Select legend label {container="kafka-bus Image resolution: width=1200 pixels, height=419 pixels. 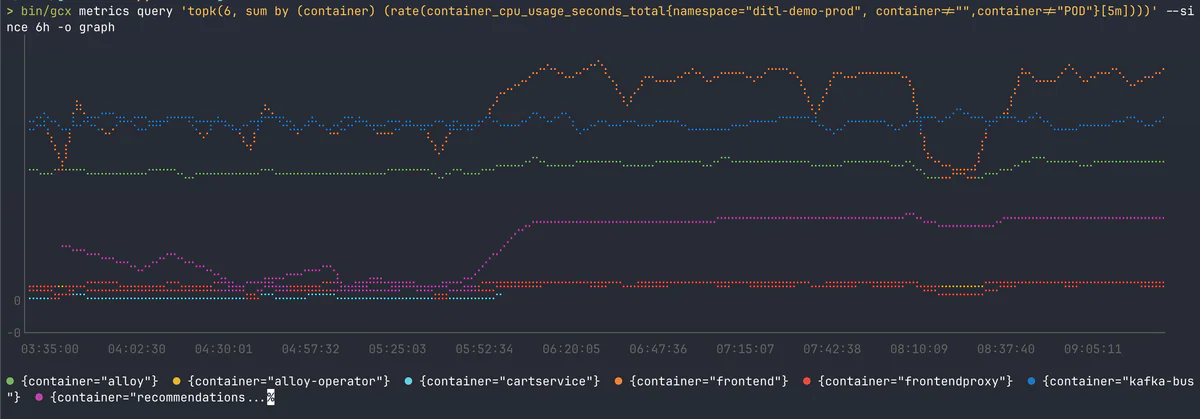(1117, 381)
